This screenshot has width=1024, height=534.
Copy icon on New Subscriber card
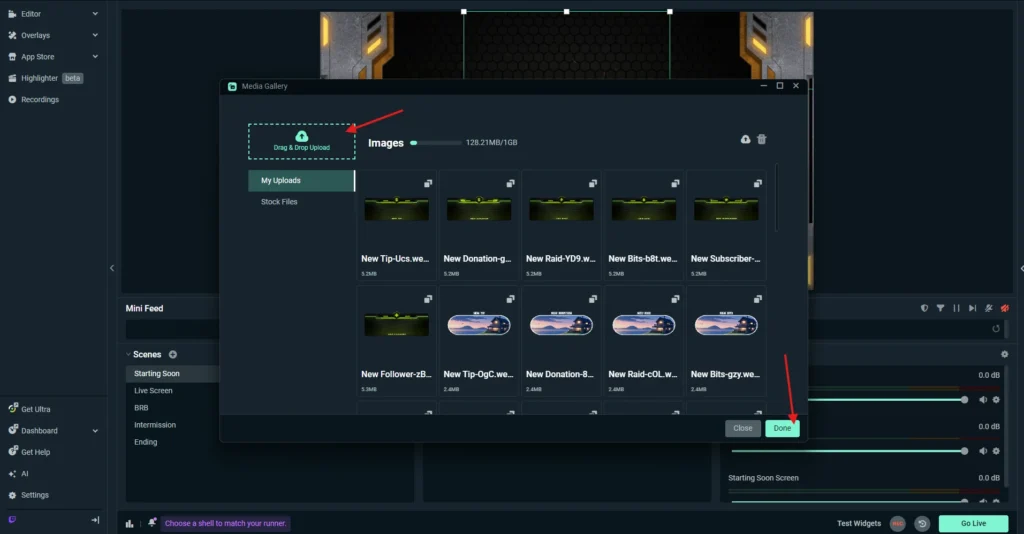coord(757,183)
